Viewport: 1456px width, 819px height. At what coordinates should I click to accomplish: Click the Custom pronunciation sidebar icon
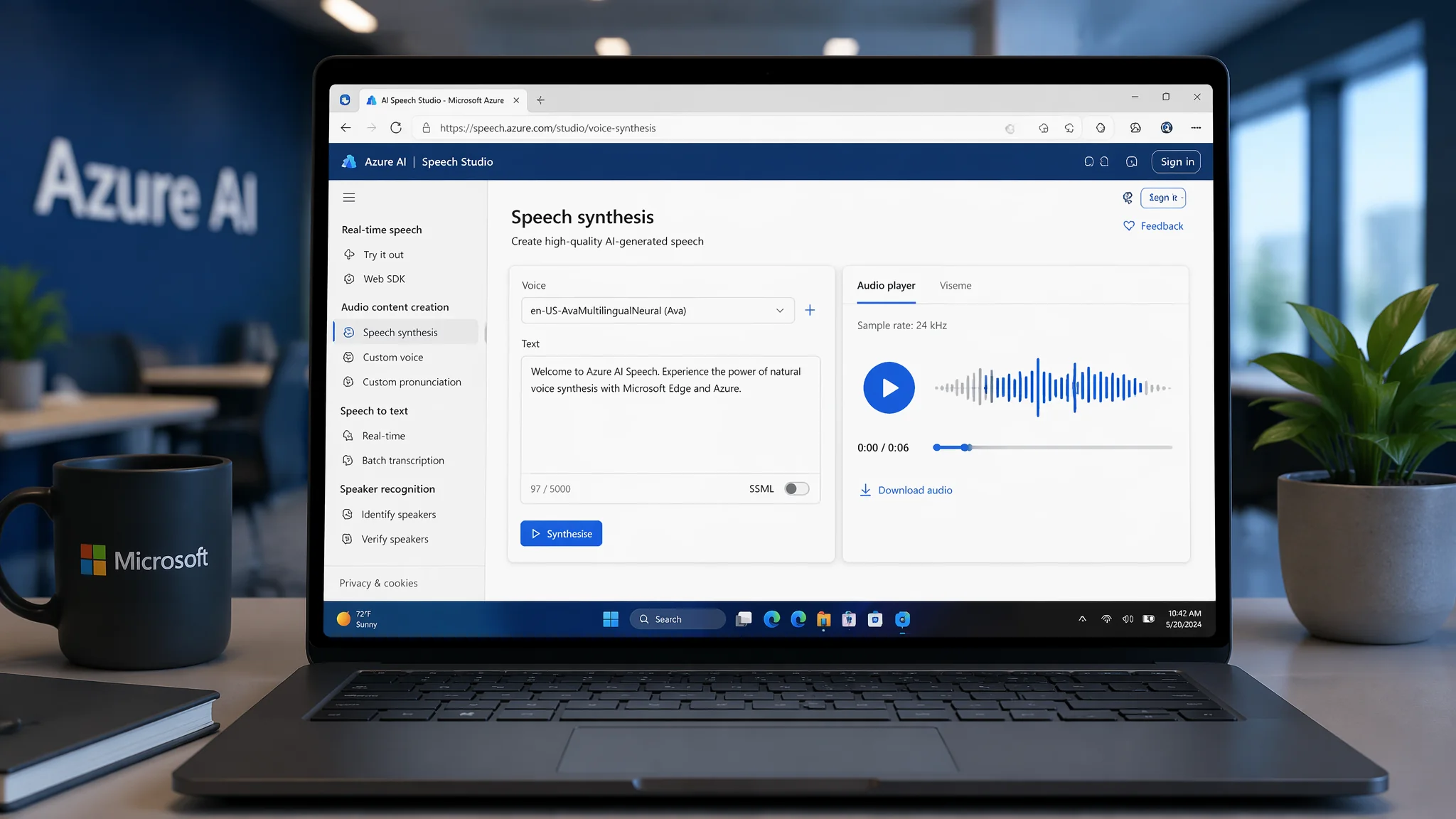[348, 382]
